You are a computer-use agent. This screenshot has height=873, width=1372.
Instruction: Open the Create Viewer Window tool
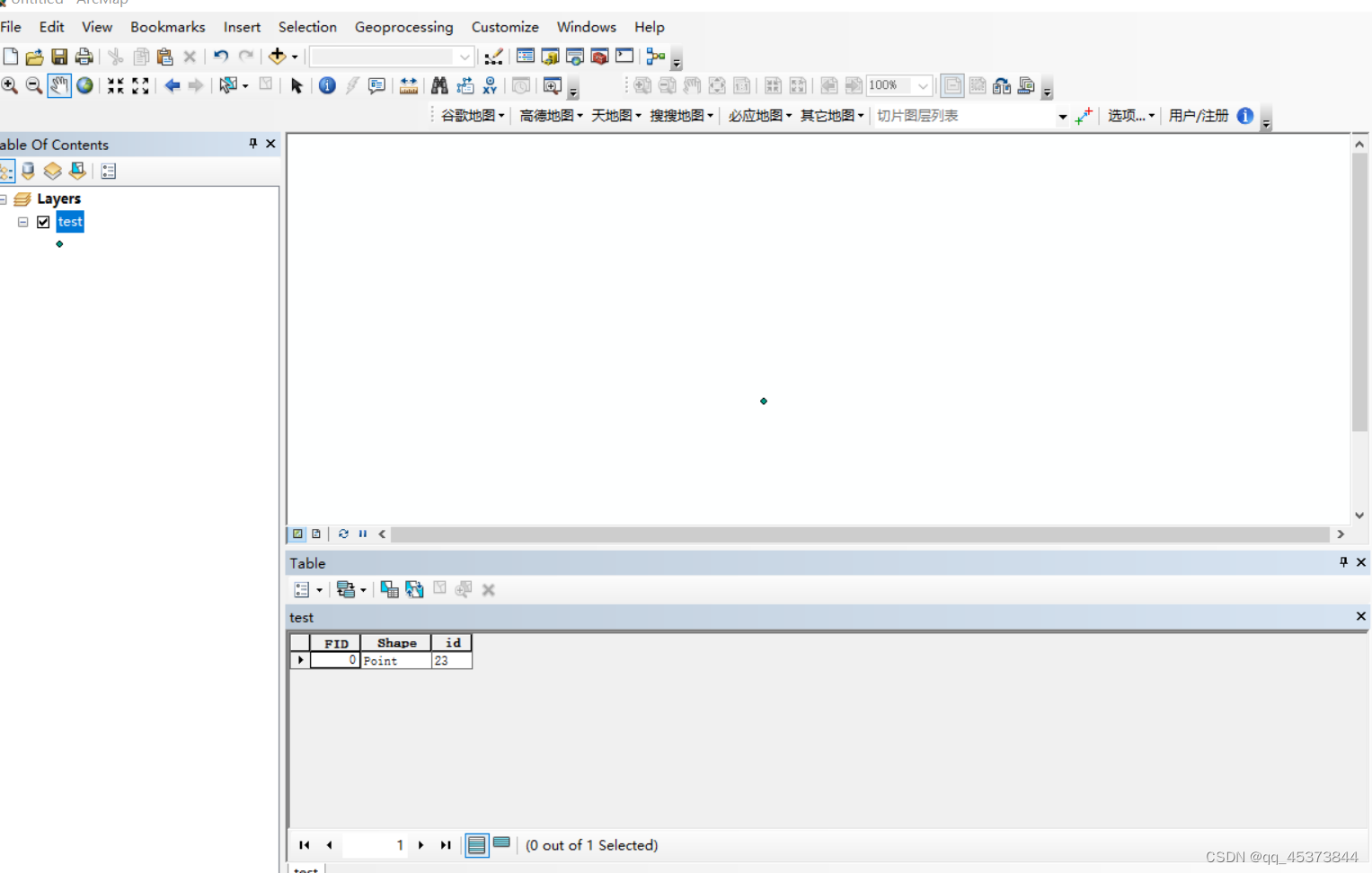click(553, 85)
